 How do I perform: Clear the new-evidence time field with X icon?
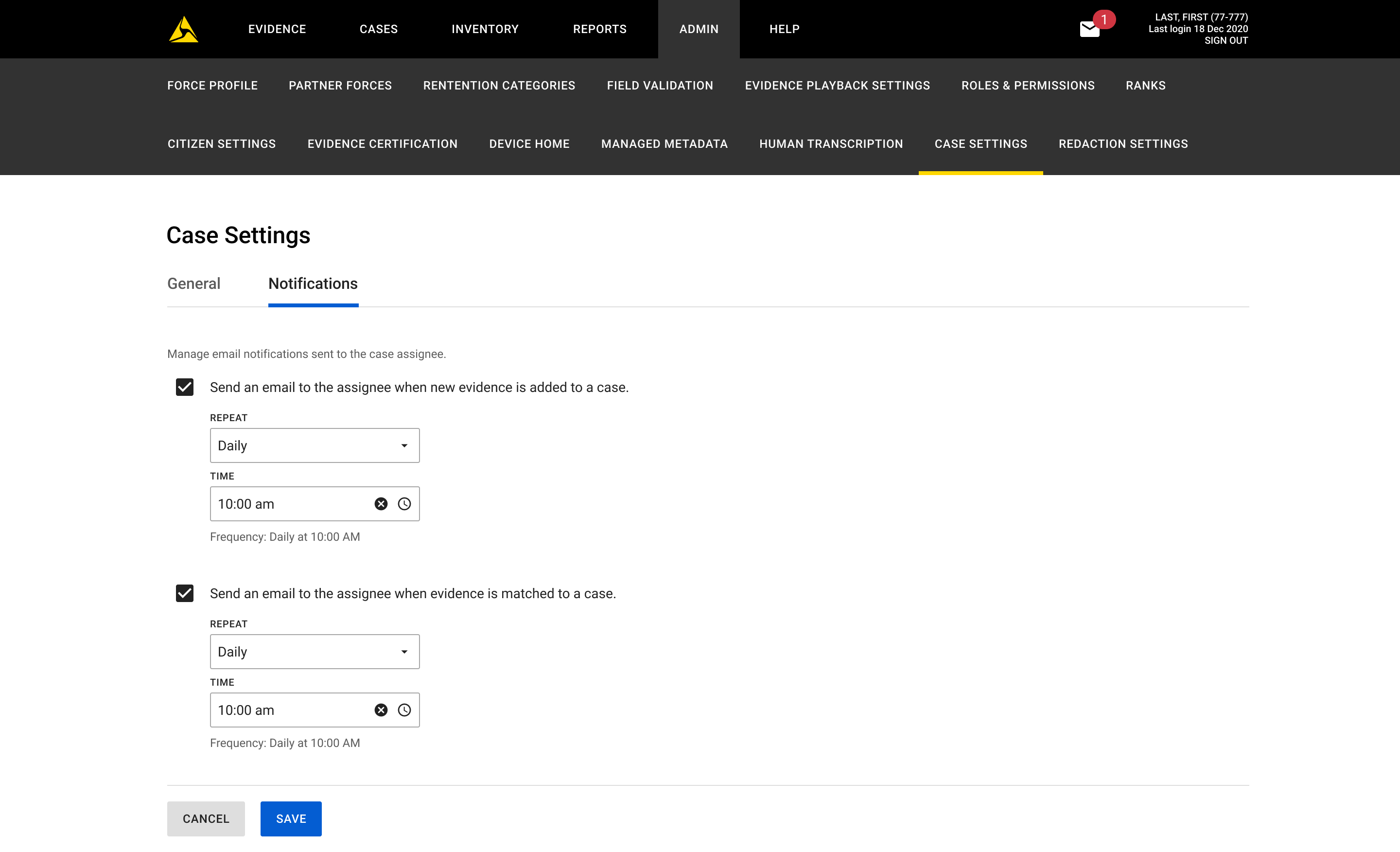tap(381, 504)
